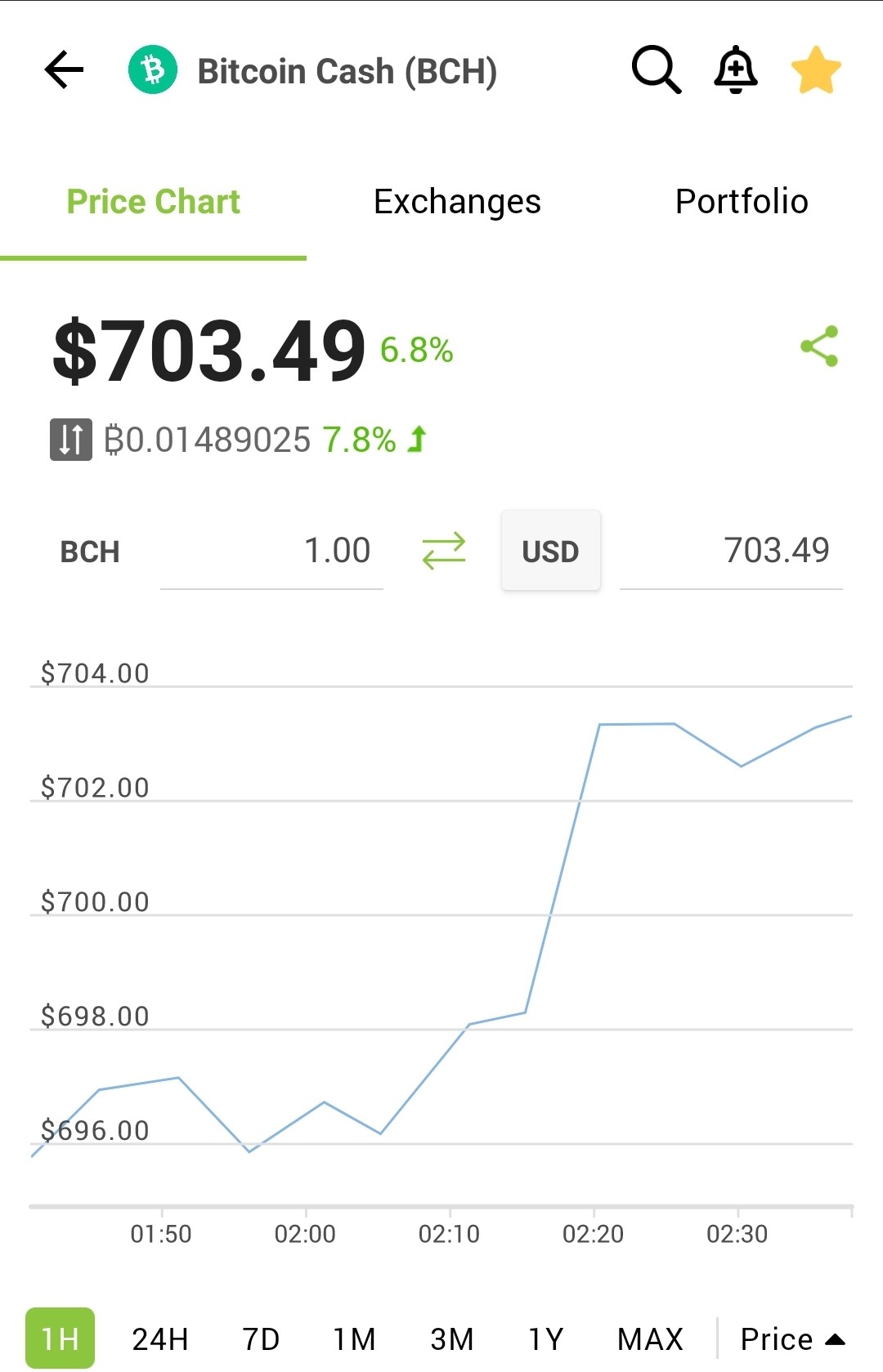Toggle the favorite star icon
This screenshot has width=883, height=1372.
tap(816, 69)
